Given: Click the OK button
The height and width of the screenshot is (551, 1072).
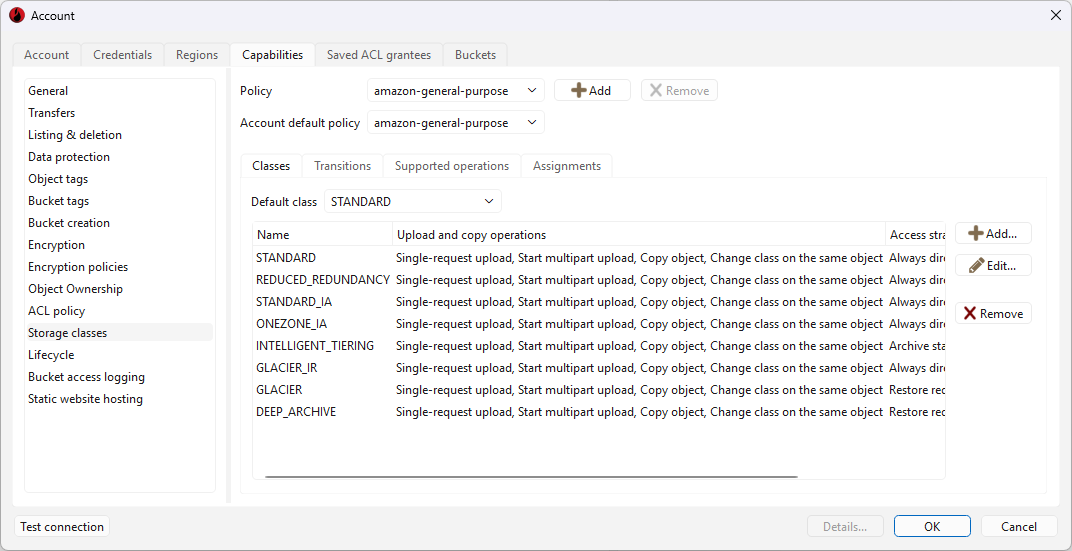Looking at the screenshot, I should click(x=932, y=526).
